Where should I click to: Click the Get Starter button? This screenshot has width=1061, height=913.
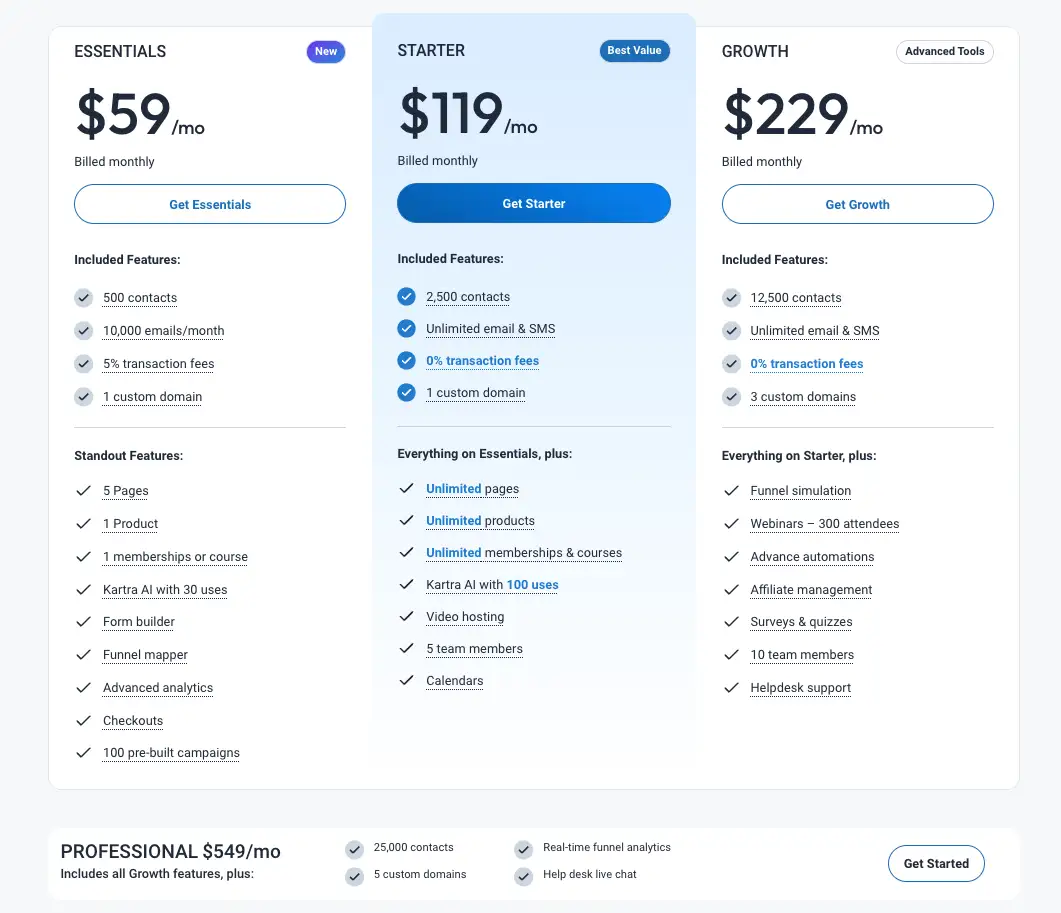[533, 203]
